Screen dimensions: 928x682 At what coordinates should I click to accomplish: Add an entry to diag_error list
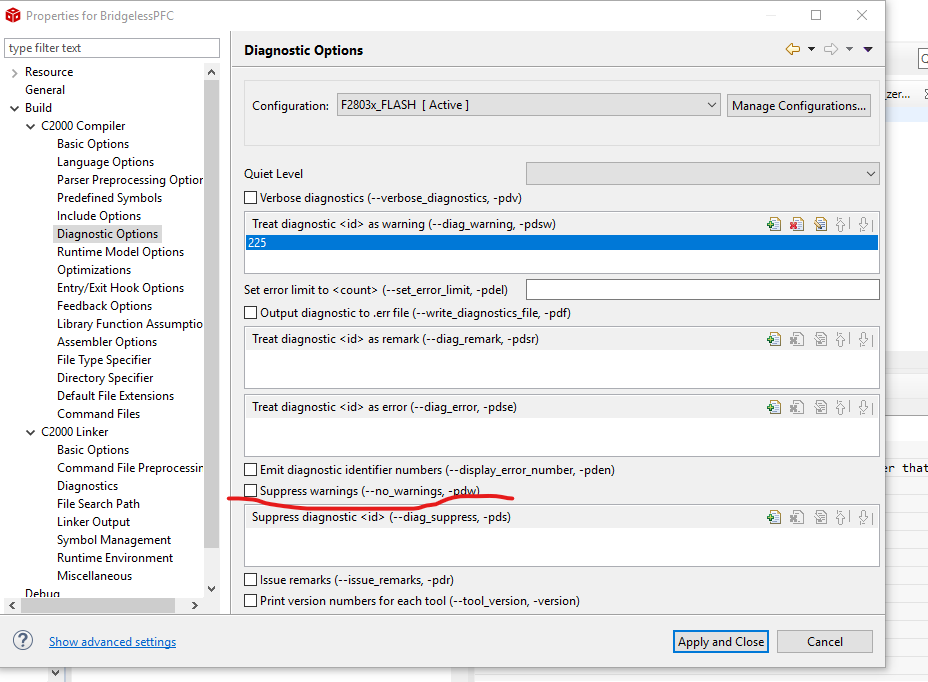pyautogui.click(x=773, y=408)
